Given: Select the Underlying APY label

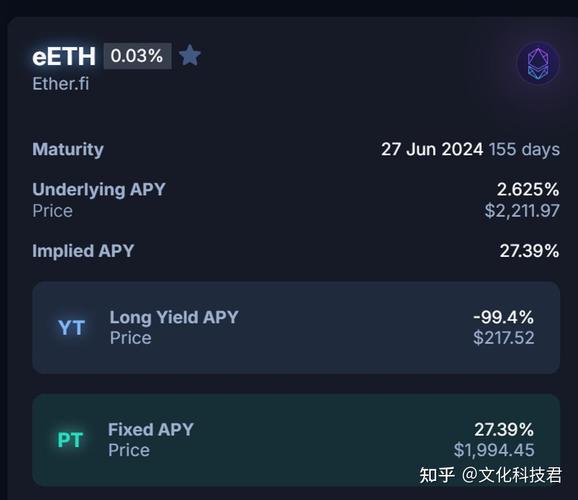Looking at the screenshot, I should pyautogui.click(x=99, y=190).
